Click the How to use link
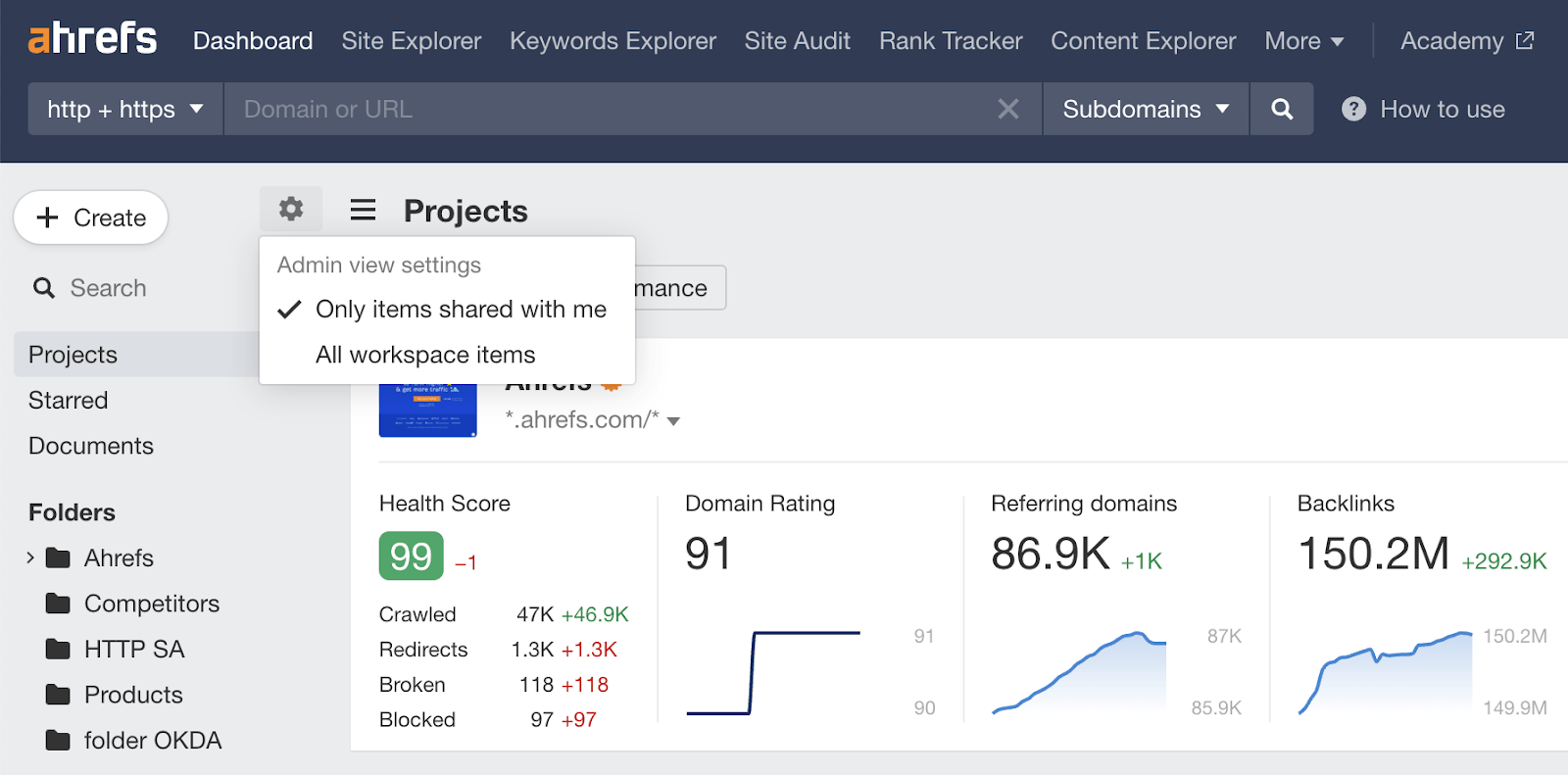The image size is (1568, 775). point(1443,109)
